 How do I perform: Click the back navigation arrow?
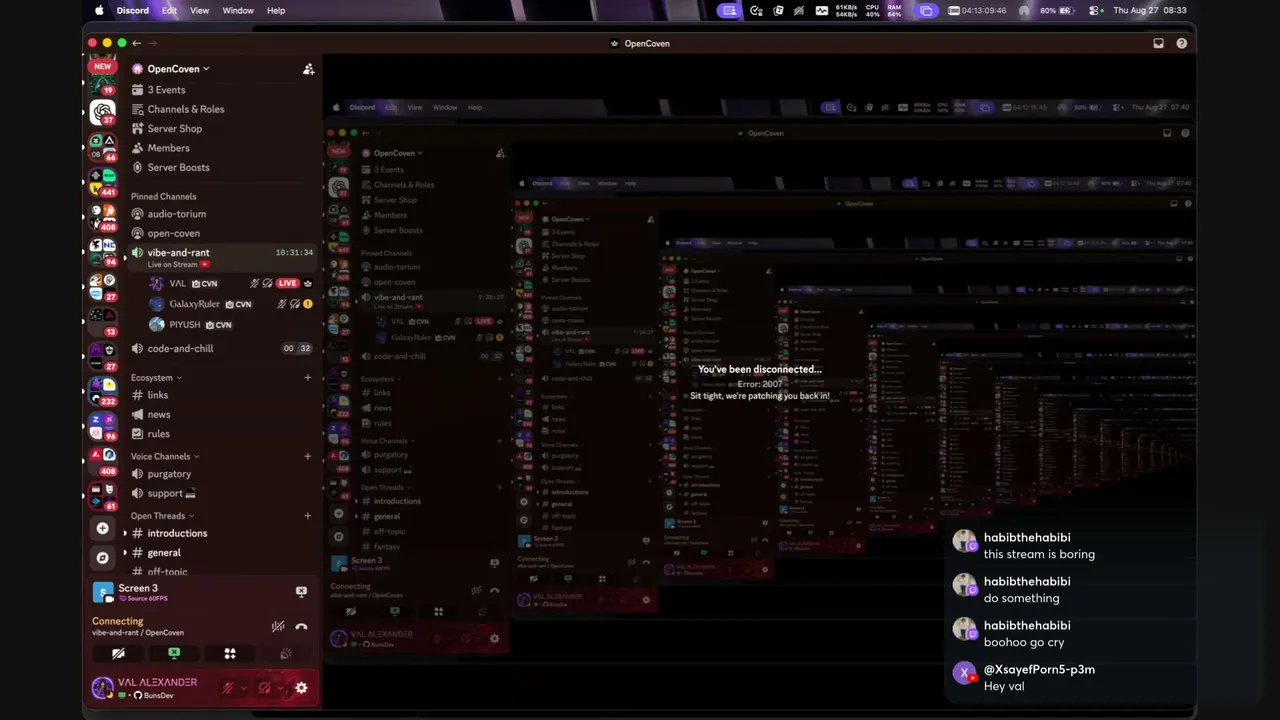(x=137, y=43)
